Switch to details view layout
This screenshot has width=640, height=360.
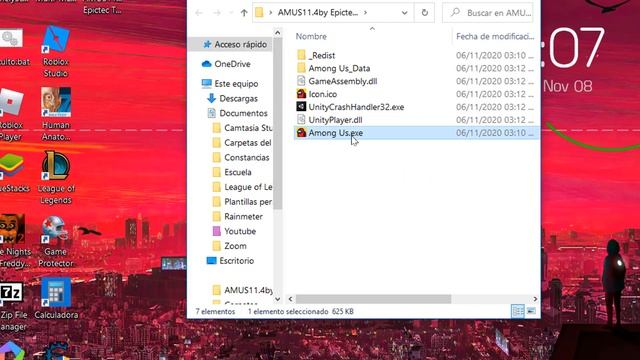[518, 311]
